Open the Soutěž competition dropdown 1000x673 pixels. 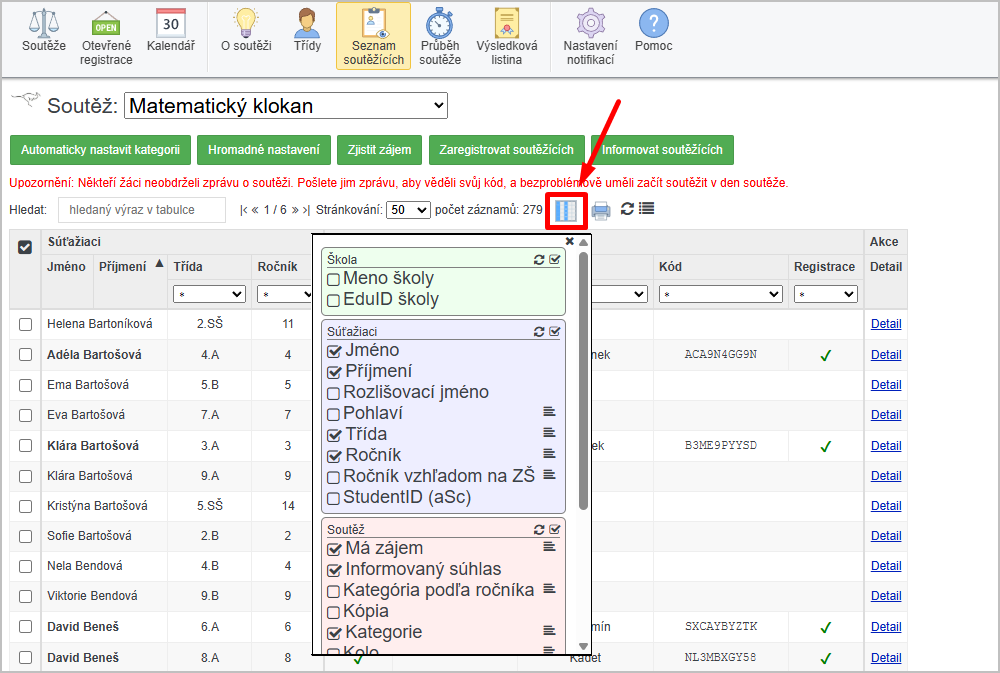click(286, 106)
